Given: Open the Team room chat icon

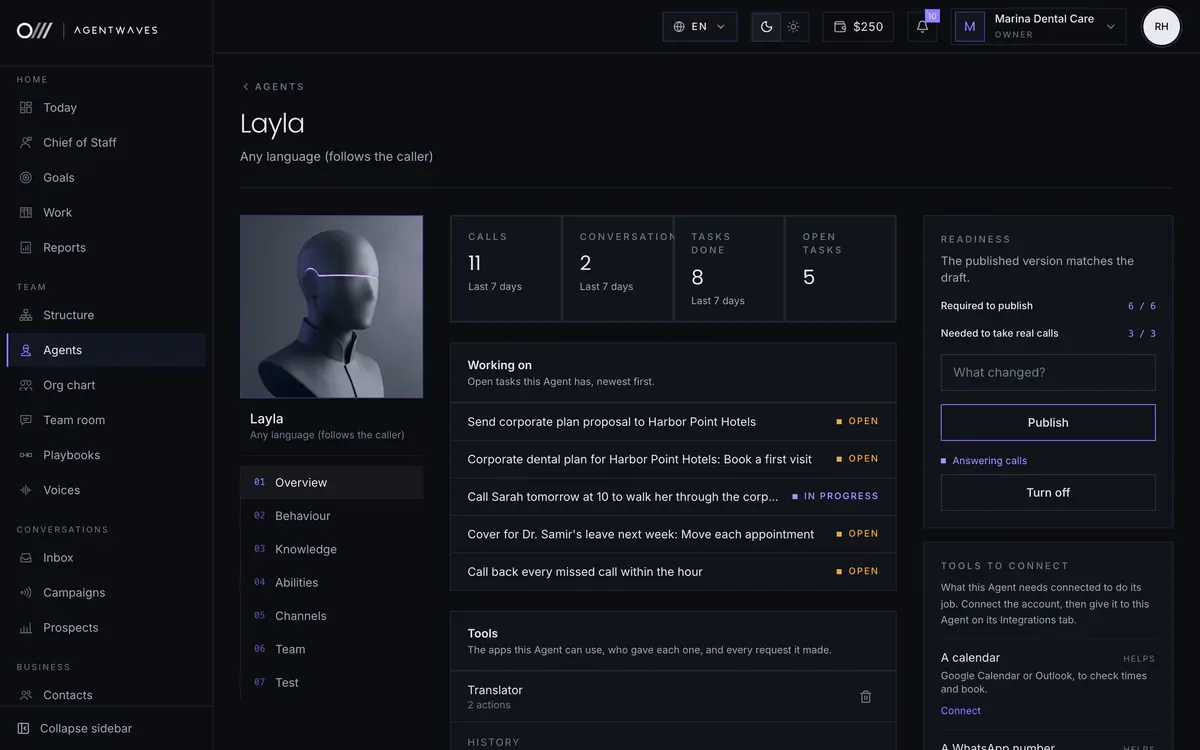Looking at the screenshot, I should tap(26, 421).
